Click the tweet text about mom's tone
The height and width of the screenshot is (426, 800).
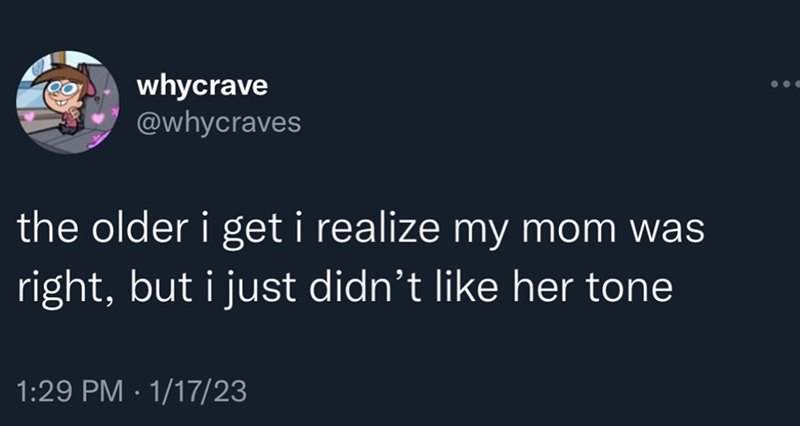coord(360,259)
